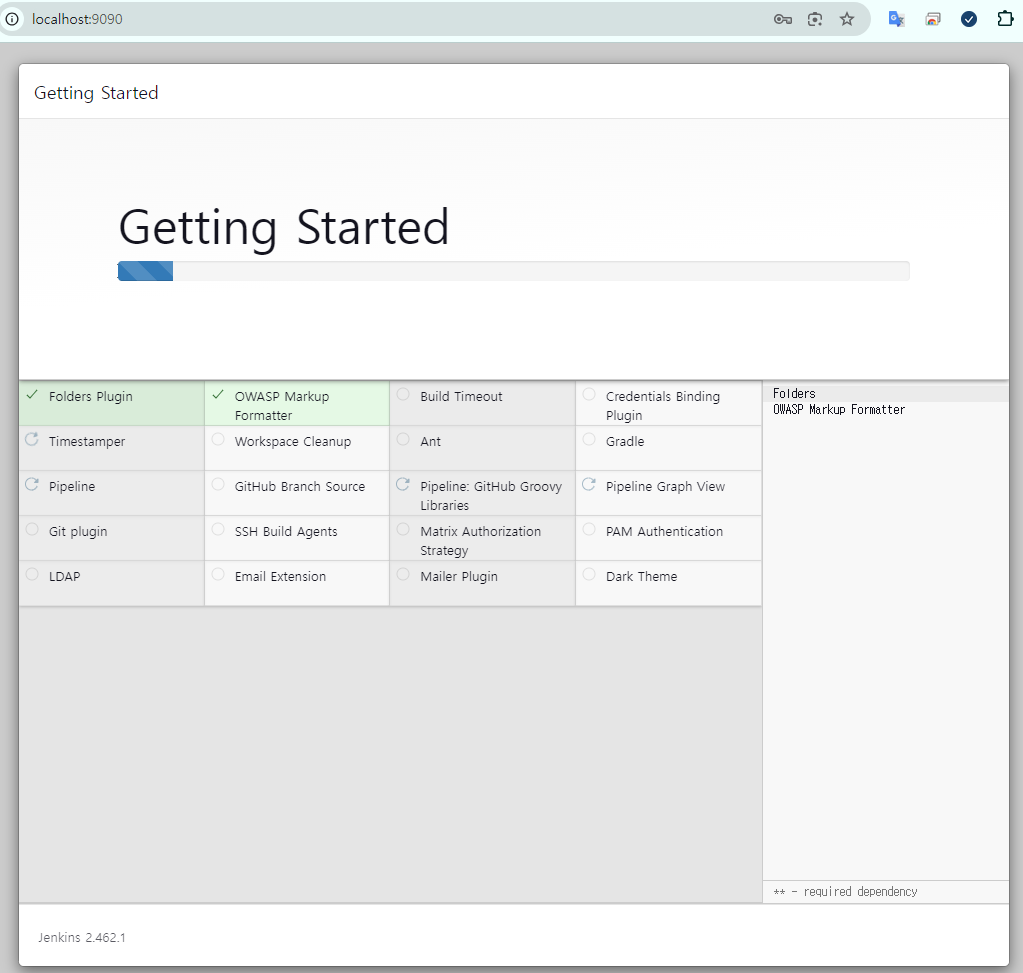
Task: Click the spinner icon beside Pipeline Graph View
Action: (x=589, y=485)
